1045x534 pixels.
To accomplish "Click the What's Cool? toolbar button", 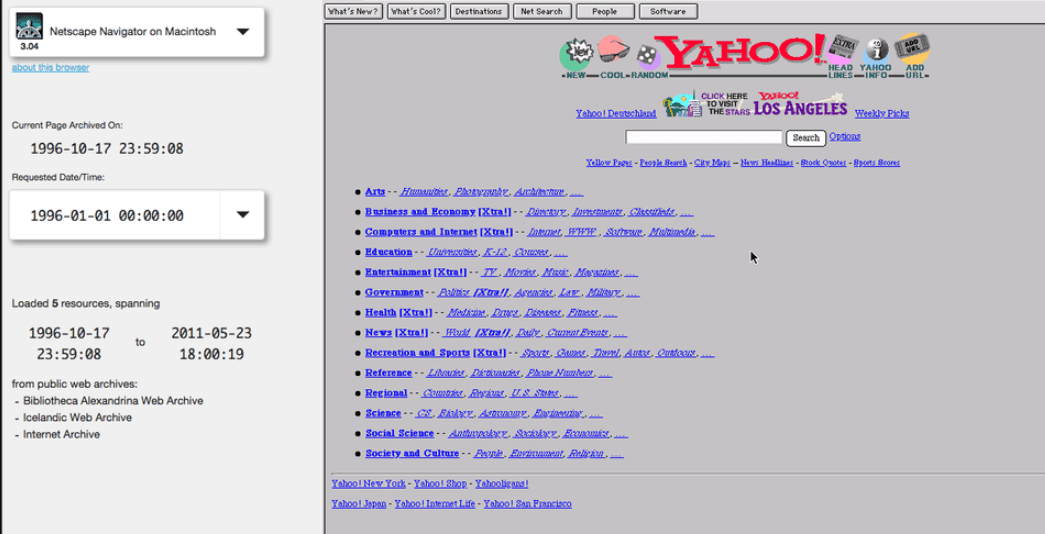I will click(x=417, y=11).
